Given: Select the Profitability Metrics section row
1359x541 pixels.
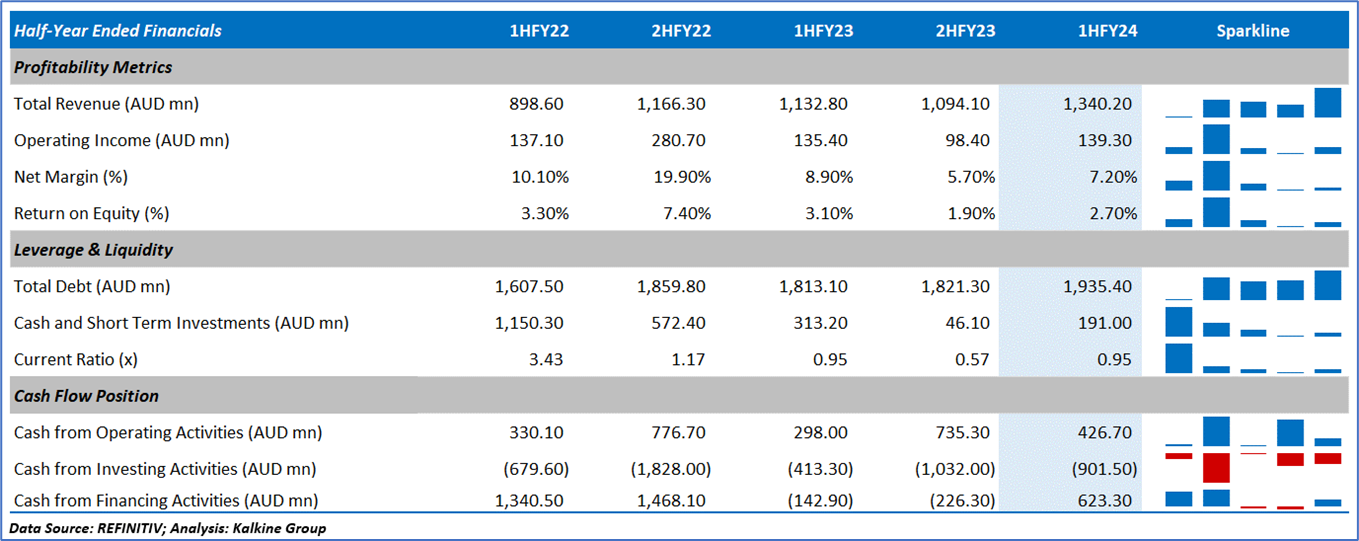Looking at the screenshot, I should 93,68.
